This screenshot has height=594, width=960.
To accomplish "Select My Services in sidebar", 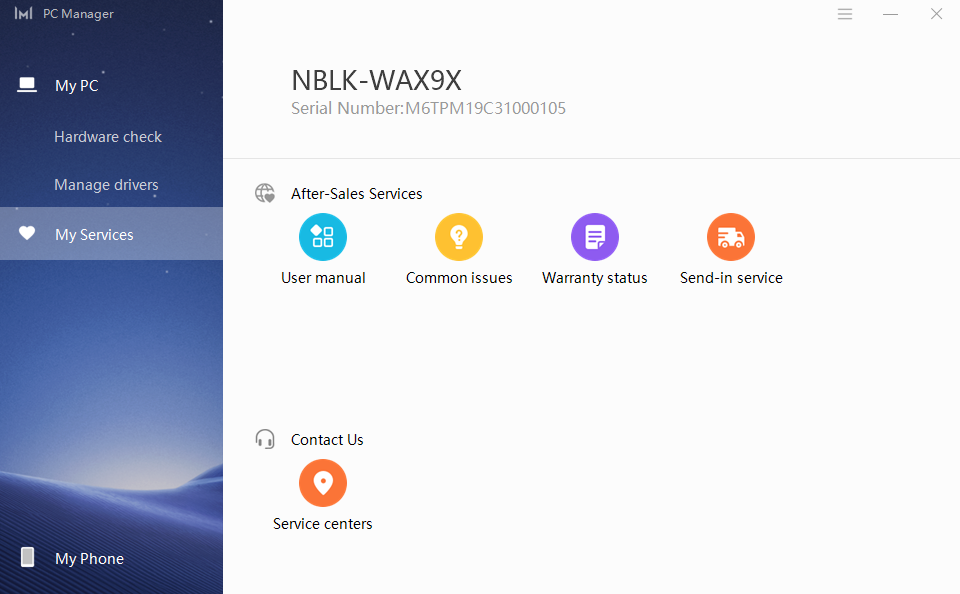I will pos(111,233).
